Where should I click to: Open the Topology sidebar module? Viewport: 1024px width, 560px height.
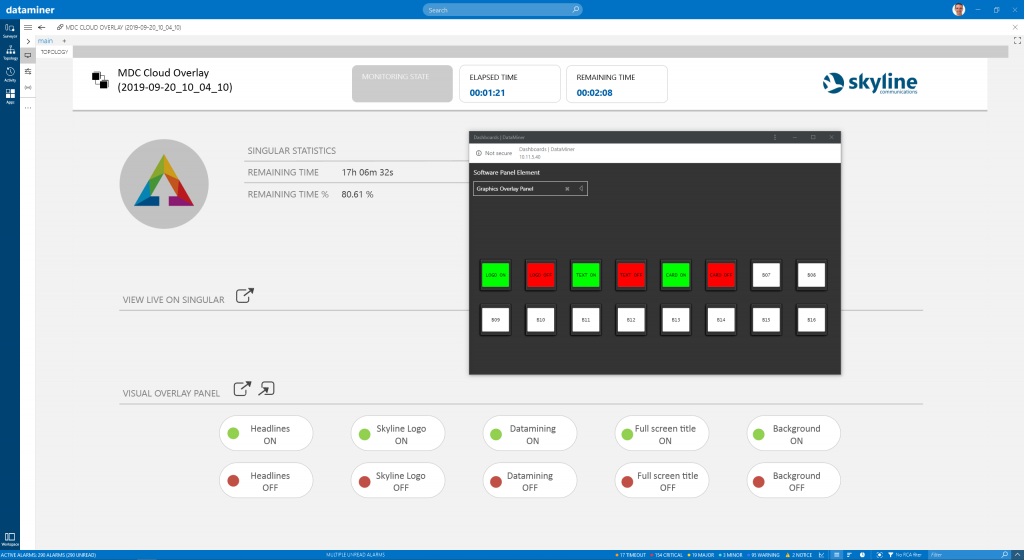pyautogui.click(x=10, y=52)
